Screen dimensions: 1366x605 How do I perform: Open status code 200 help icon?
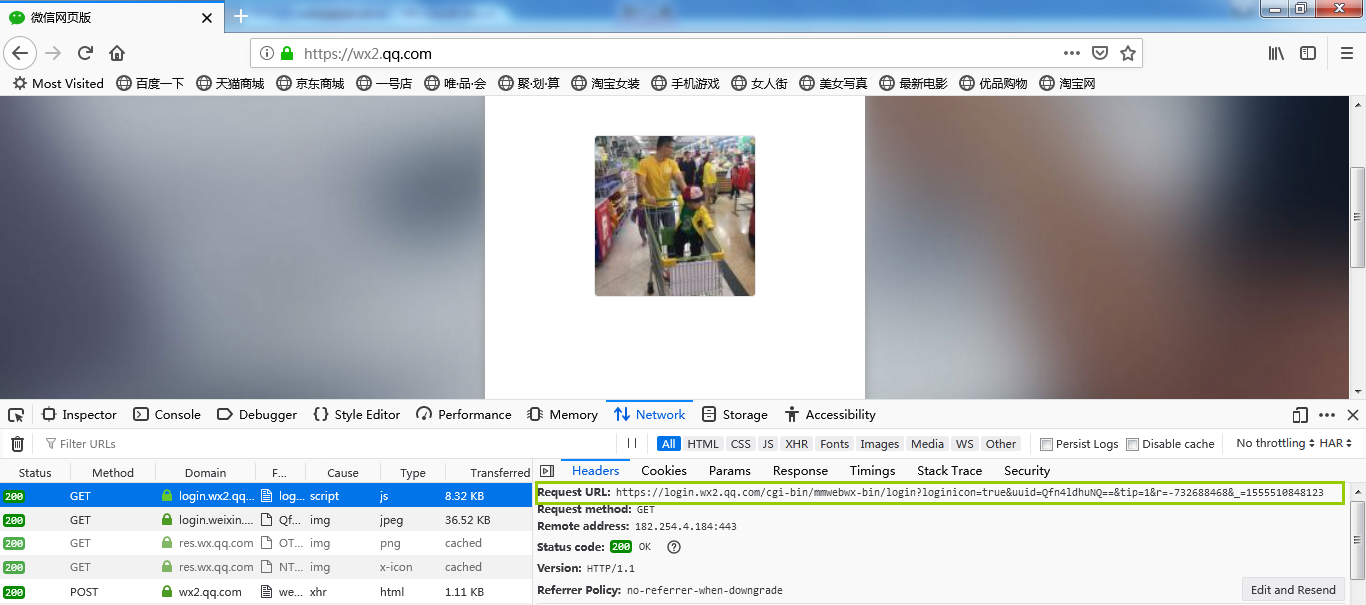point(674,547)
